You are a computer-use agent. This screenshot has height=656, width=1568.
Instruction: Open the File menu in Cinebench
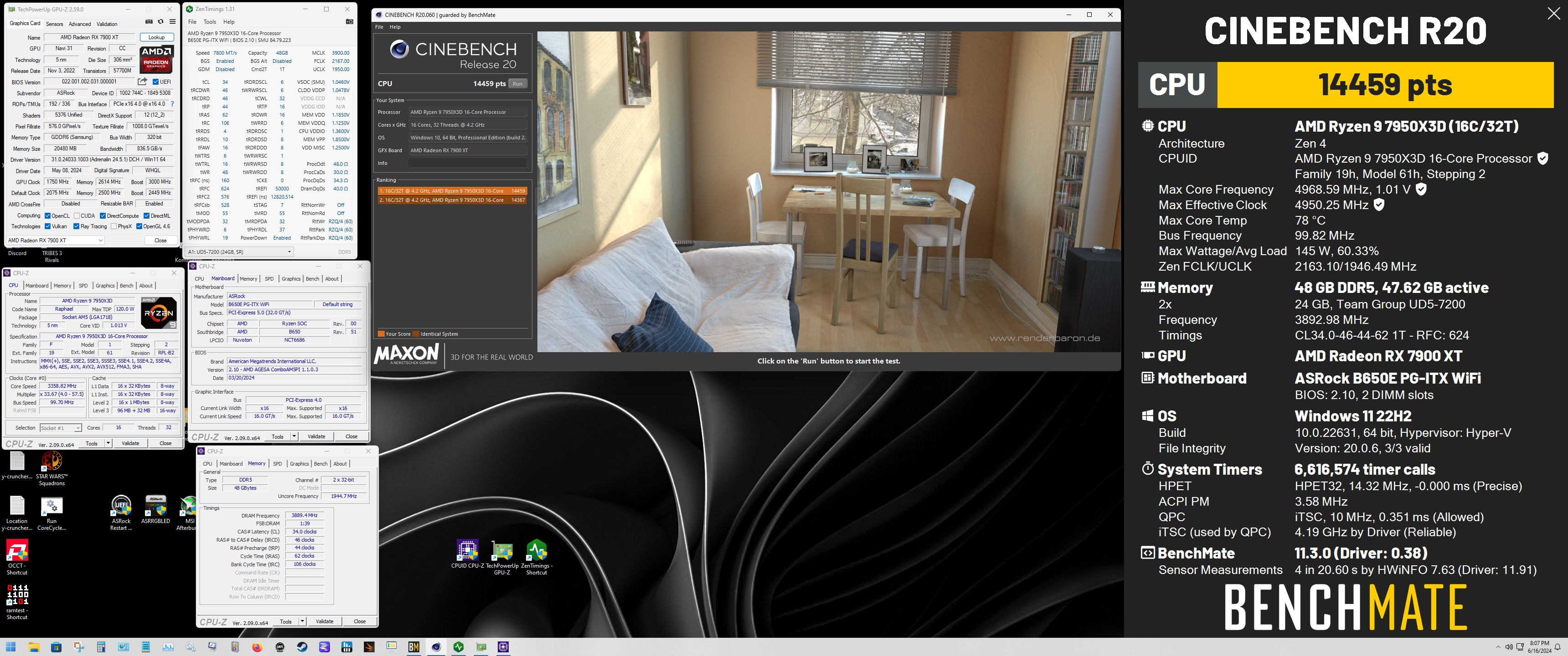(x=379, y=27)
